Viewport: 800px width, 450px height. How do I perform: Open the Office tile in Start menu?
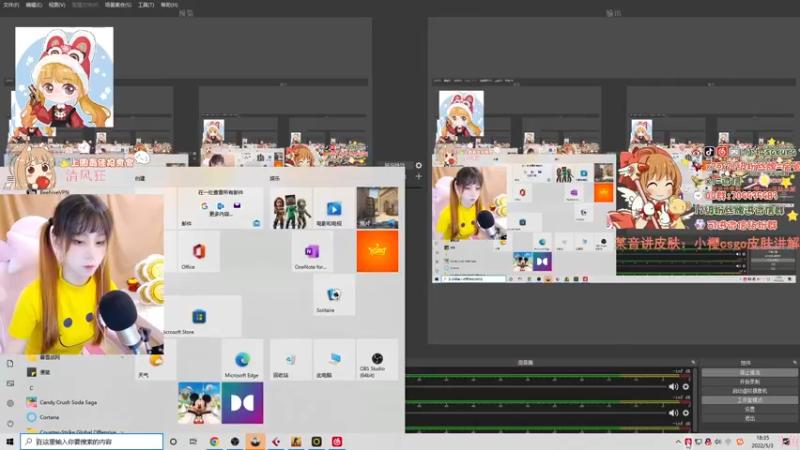[198, 251]
